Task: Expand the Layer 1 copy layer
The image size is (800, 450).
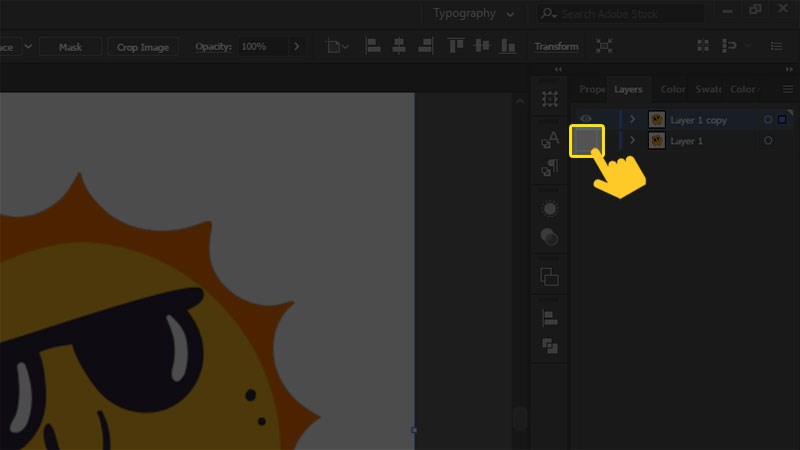Action: point(632,119)
